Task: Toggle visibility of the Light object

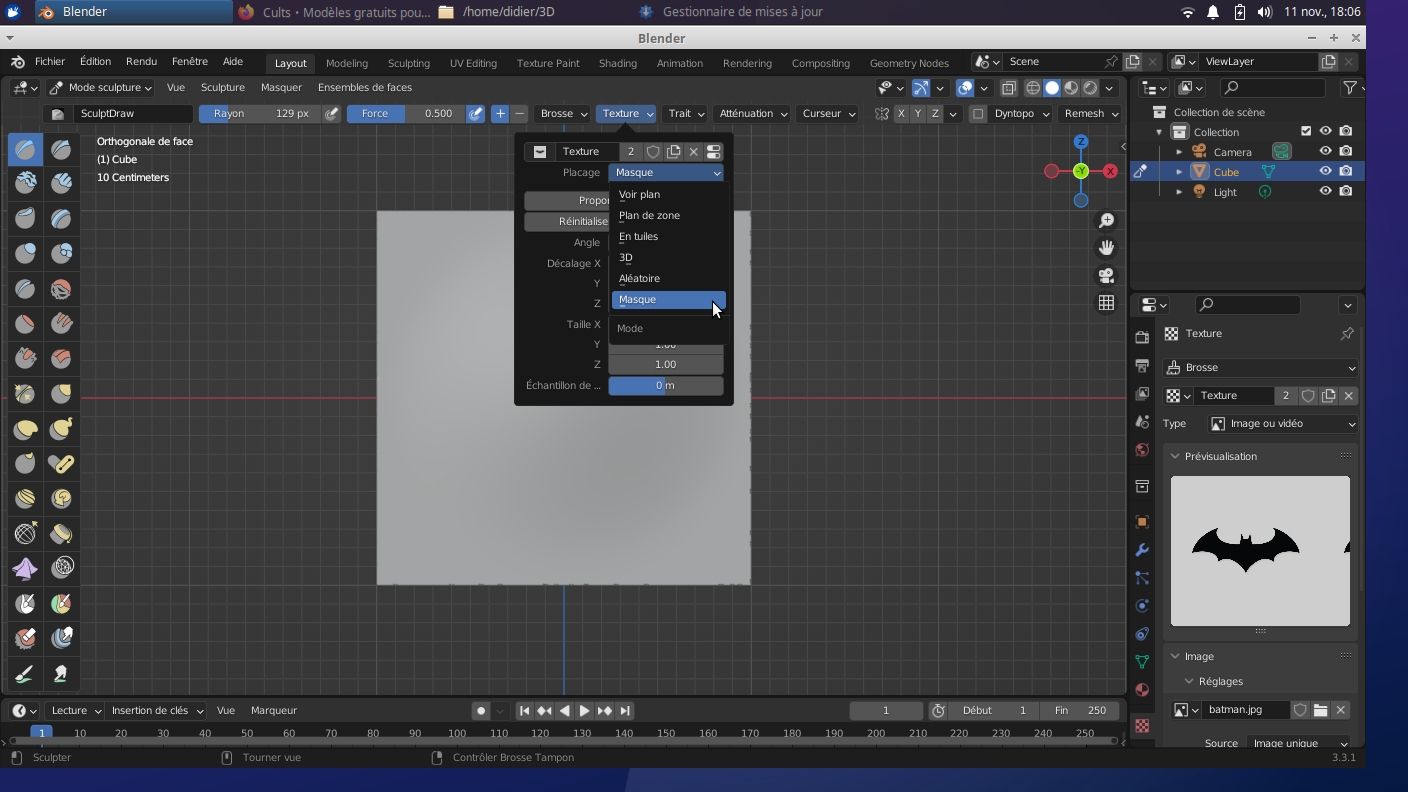Action: (x=1325, y=191)
